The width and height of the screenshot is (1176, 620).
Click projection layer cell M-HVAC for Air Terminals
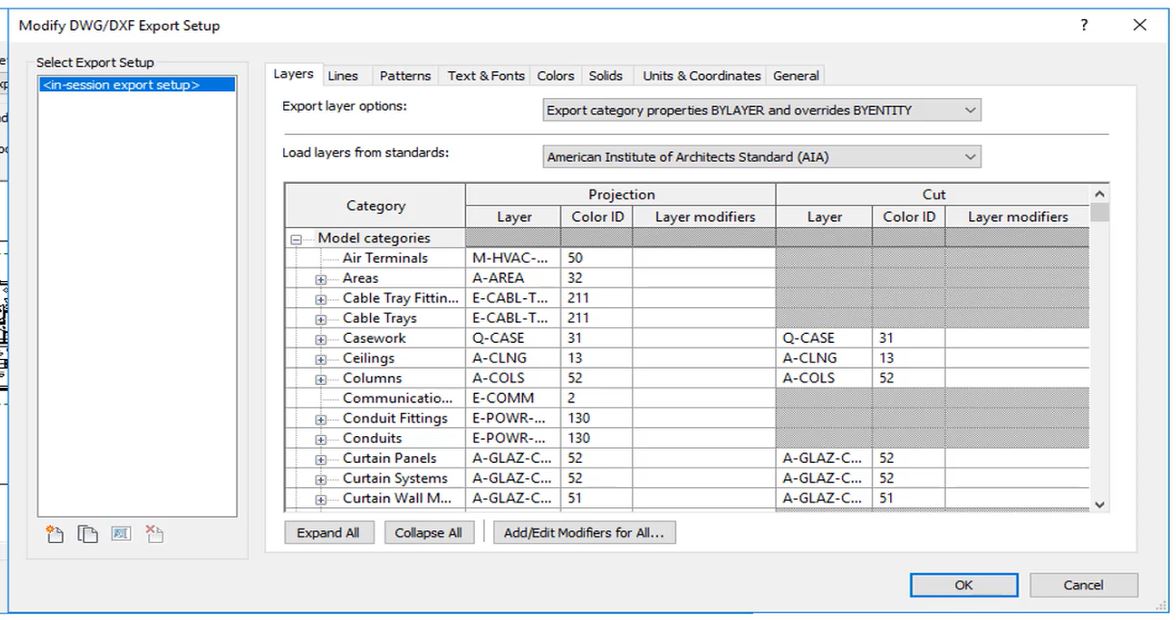pos(513,258)
